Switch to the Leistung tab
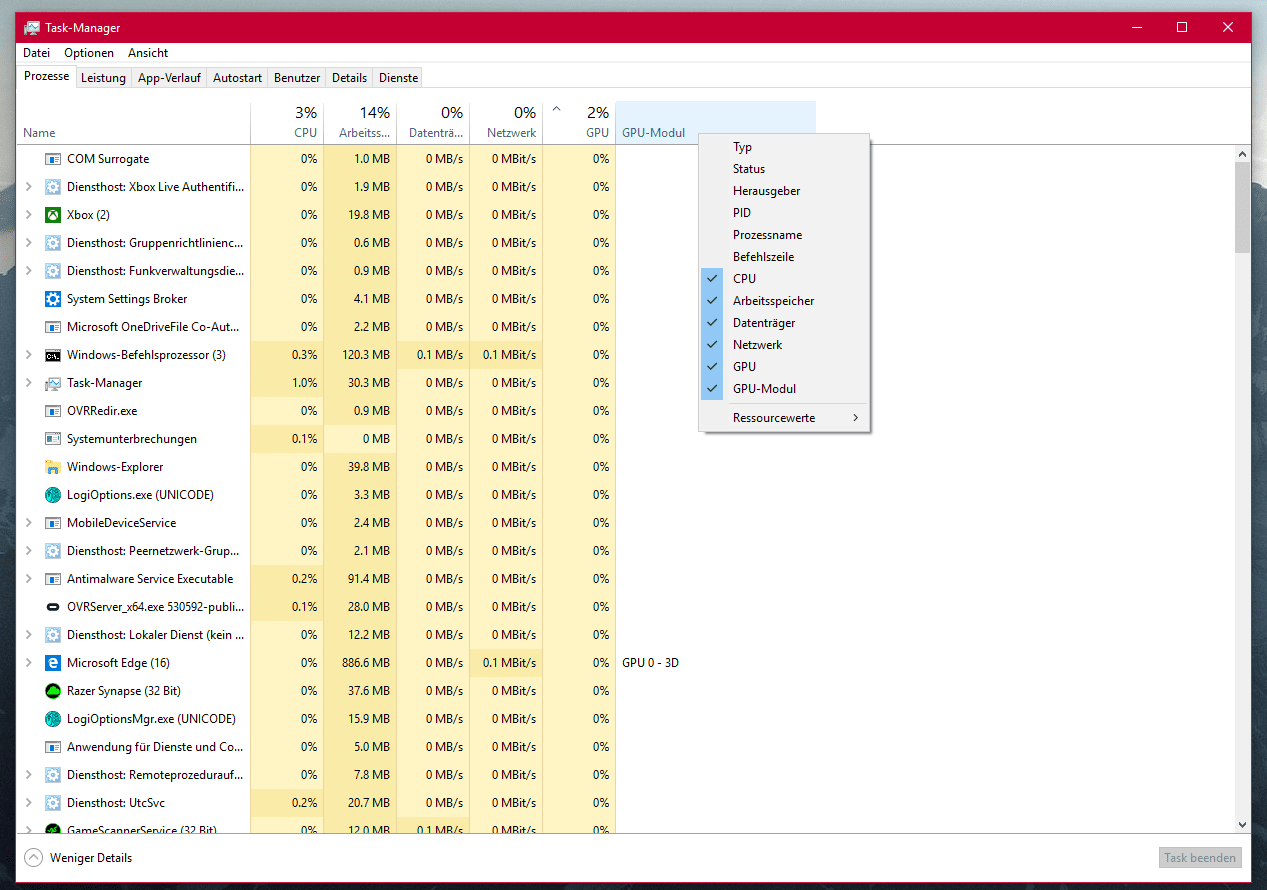This screenshot has height=890, width=1267. (104, 78)
